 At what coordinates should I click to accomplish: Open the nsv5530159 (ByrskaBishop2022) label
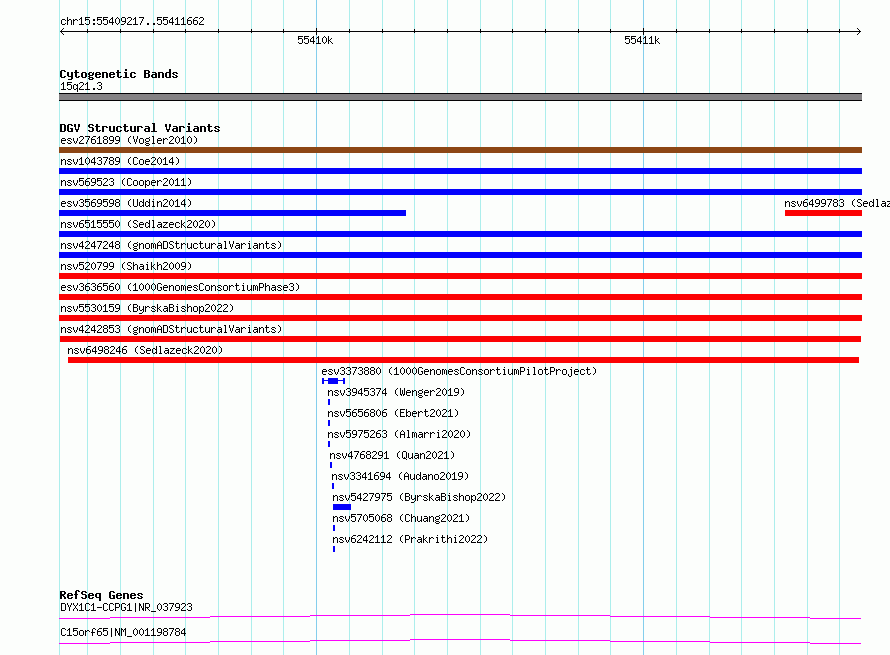point(147,308)
